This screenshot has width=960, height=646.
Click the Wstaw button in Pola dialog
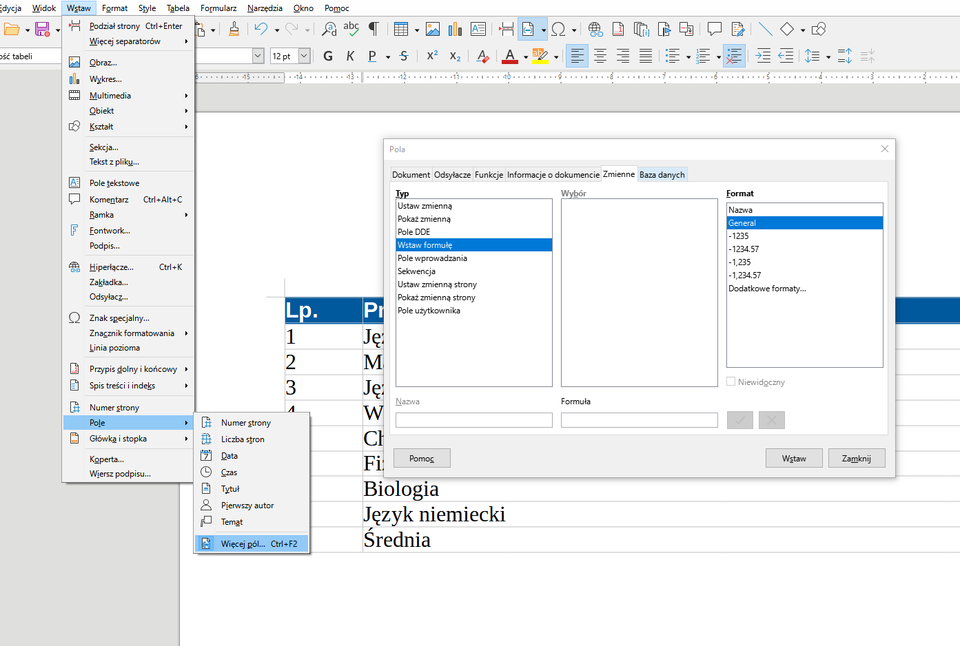(x=794, y=457)
